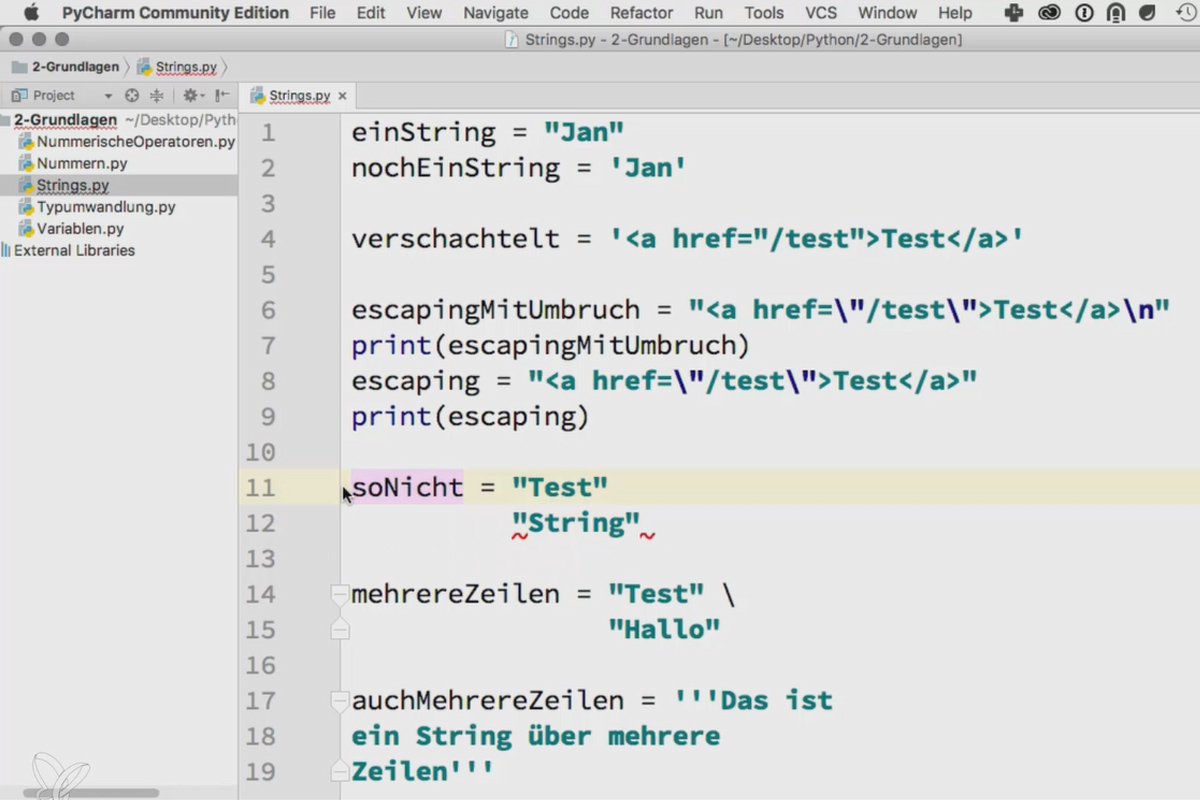Click the verschachtelt variable on line 4
The height and width of the screenshot is (800, 1200).
[456, 239]
